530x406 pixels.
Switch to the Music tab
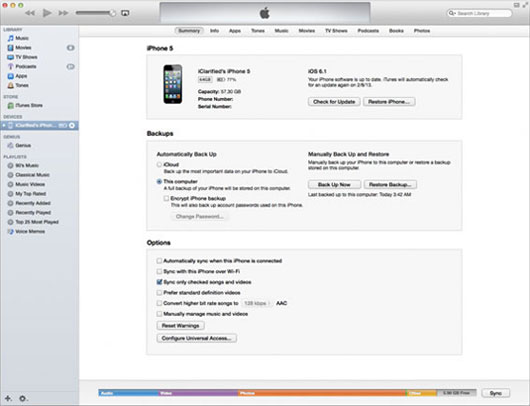pyautogui.click(x=281, y=31)
